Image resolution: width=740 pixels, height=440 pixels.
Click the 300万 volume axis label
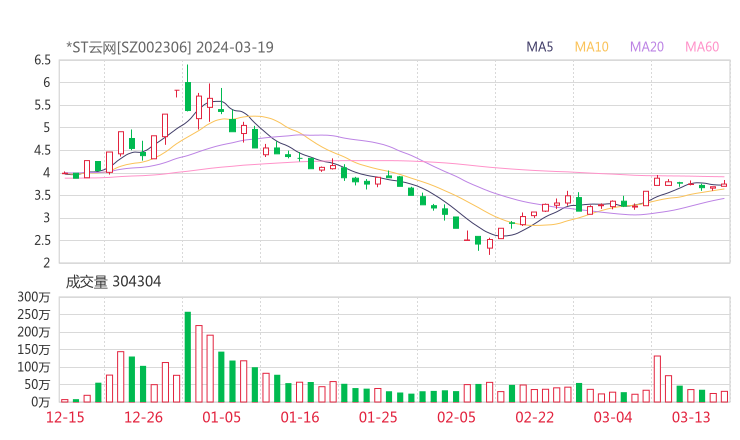point(34,297)
